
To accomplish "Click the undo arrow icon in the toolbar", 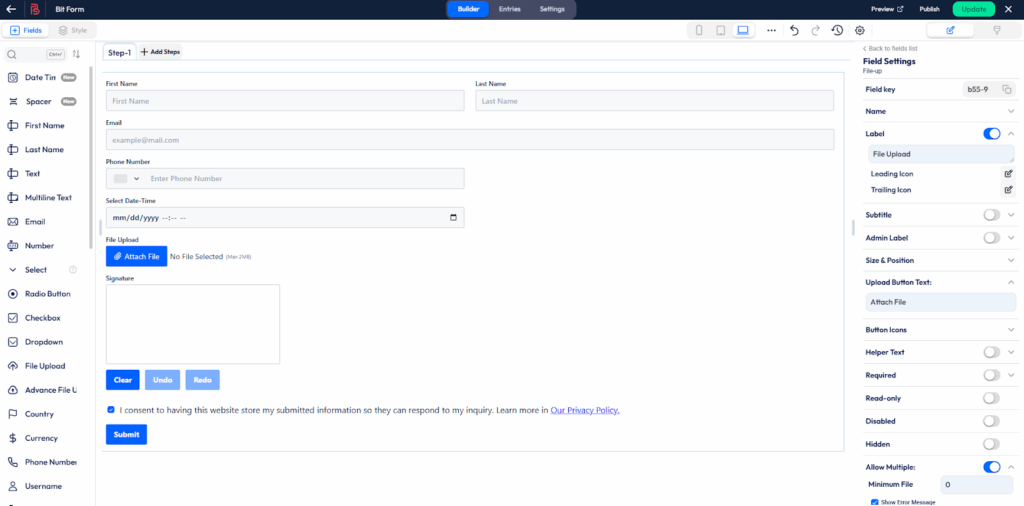I will [x=794, y=30].
